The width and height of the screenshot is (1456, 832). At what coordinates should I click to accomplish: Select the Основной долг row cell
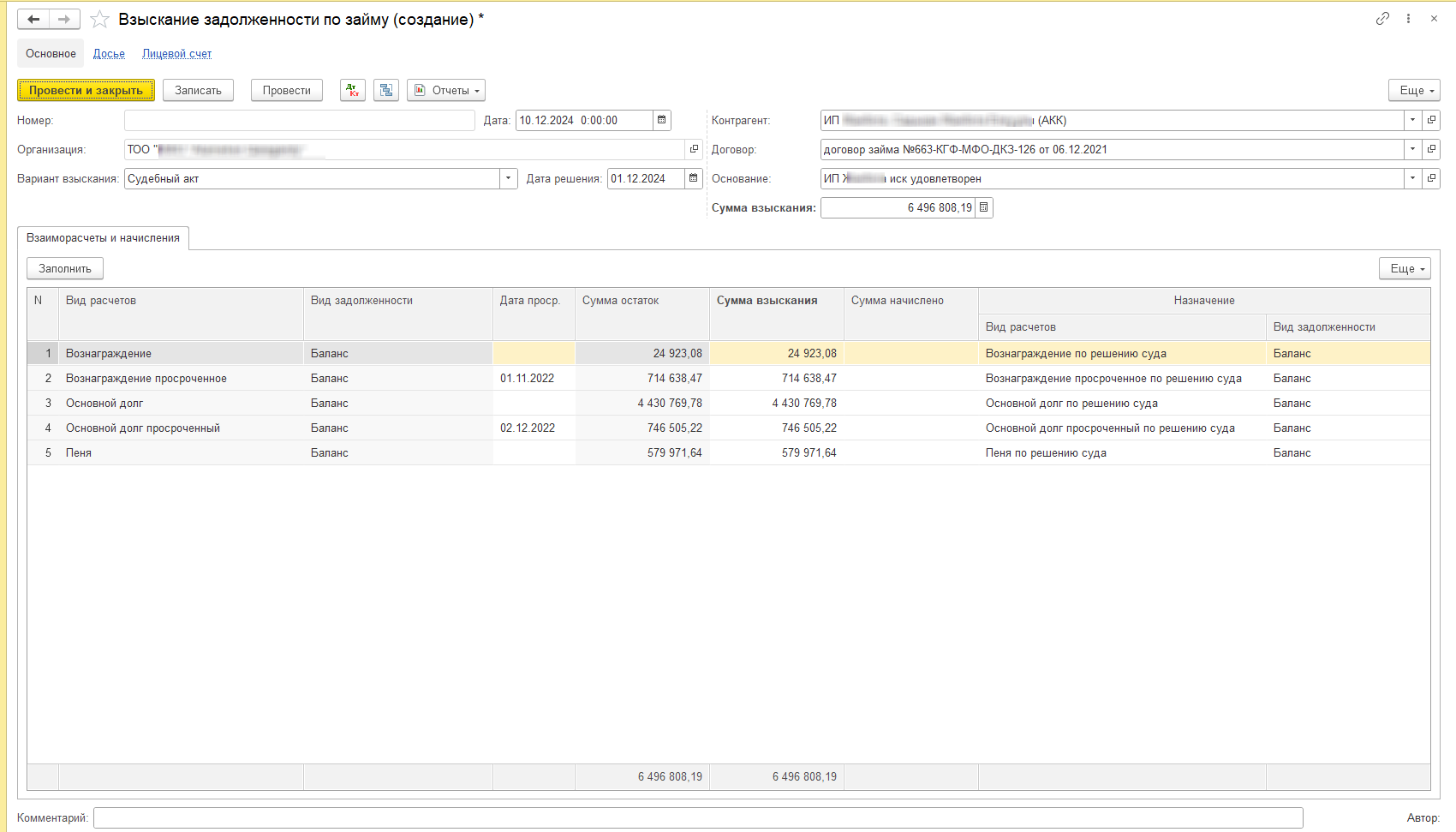tap(181, 403)
